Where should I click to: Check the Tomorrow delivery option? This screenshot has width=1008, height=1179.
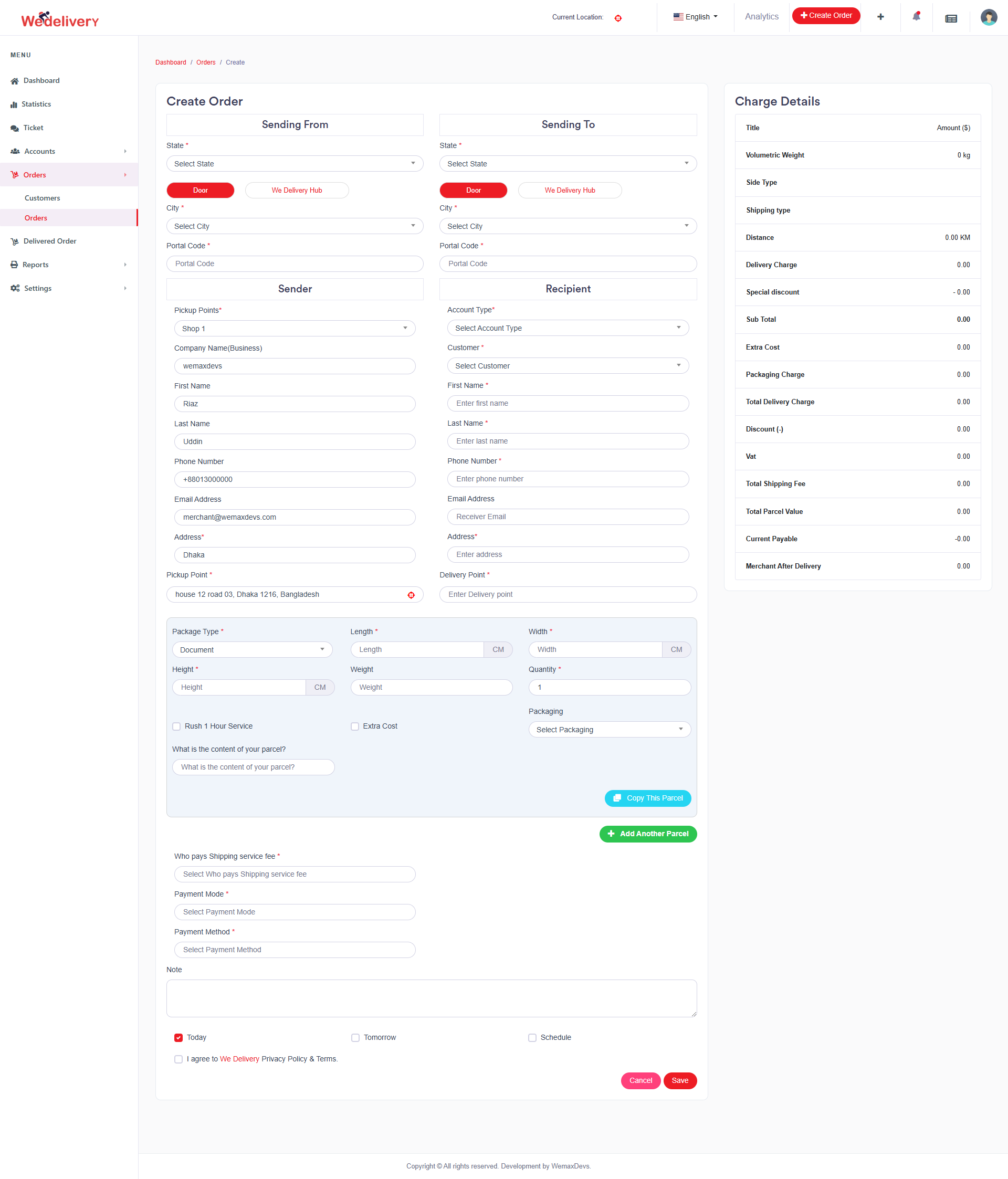(x=355, y=1038)
